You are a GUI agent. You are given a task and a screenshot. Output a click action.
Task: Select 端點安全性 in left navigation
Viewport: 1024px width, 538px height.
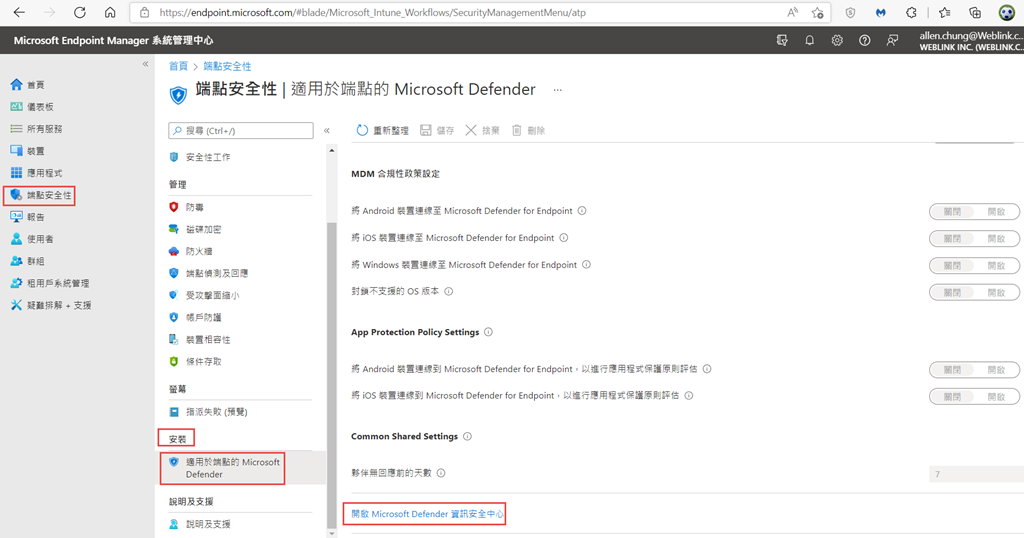[49, 195]
